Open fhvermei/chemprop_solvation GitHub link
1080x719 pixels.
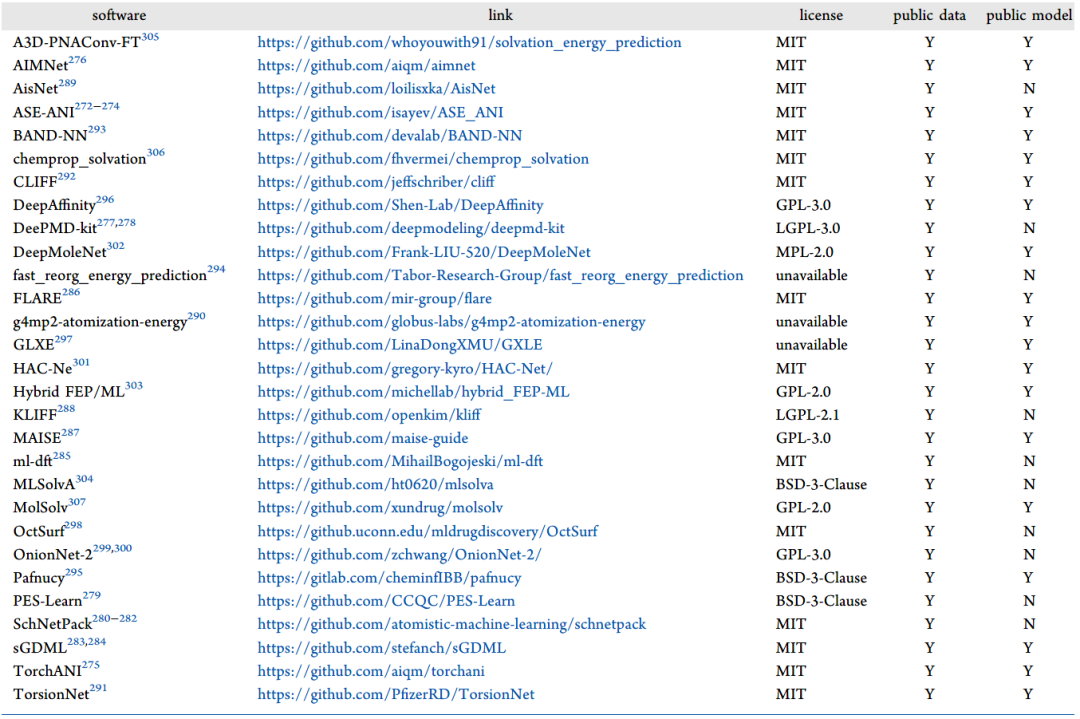tap(423, 159)
